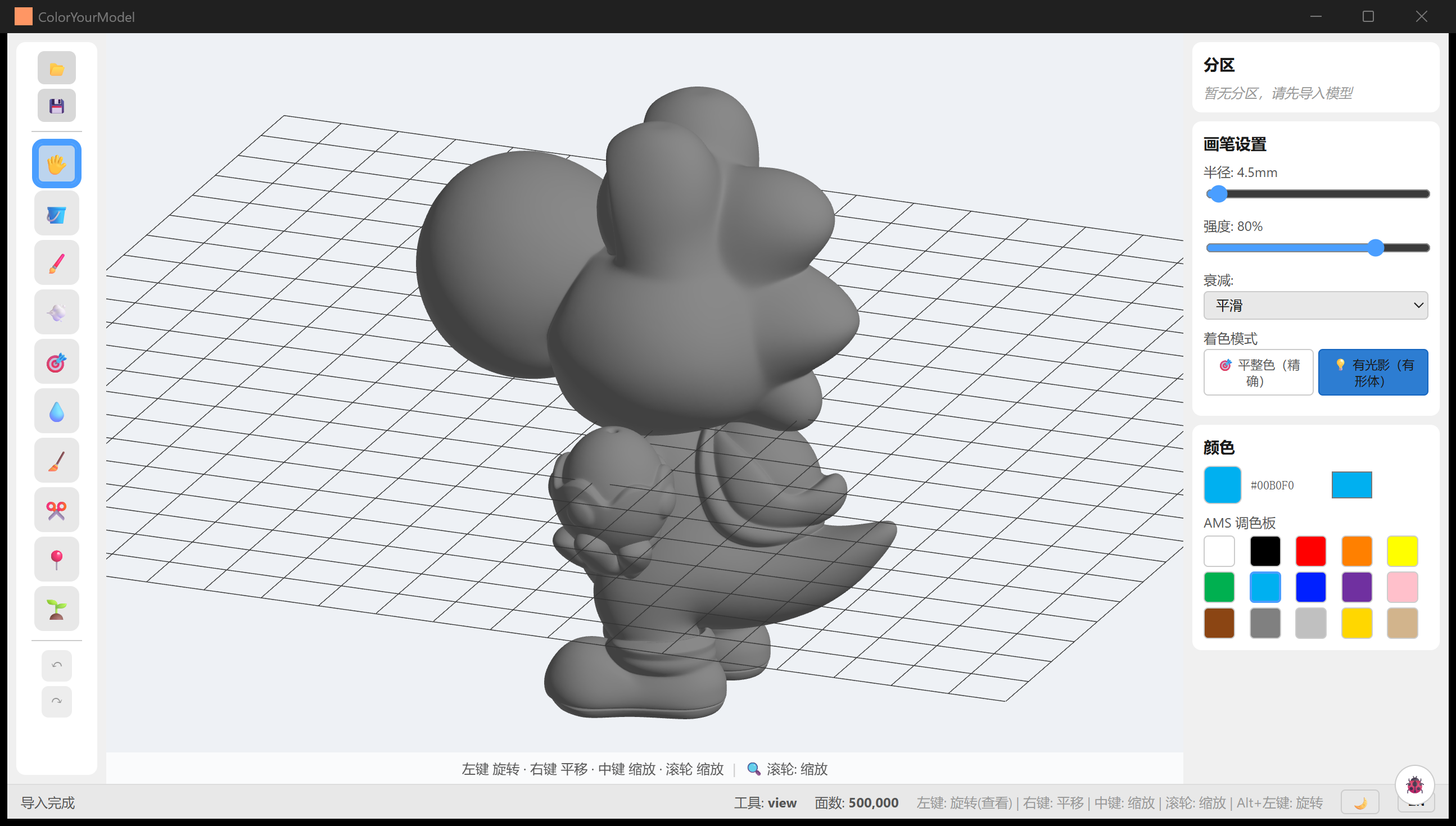This screenshot has width=1456, height=826.
Task: Select the red pushpin tool
Action: click(57, 559)
